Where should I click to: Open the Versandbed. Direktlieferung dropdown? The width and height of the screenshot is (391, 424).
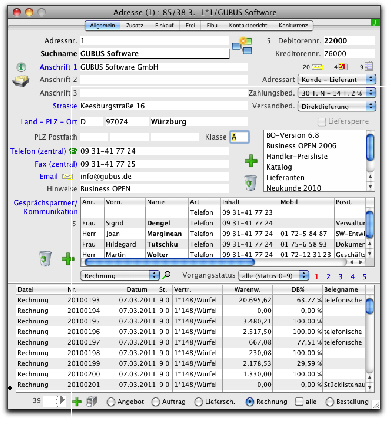point(337,106)
